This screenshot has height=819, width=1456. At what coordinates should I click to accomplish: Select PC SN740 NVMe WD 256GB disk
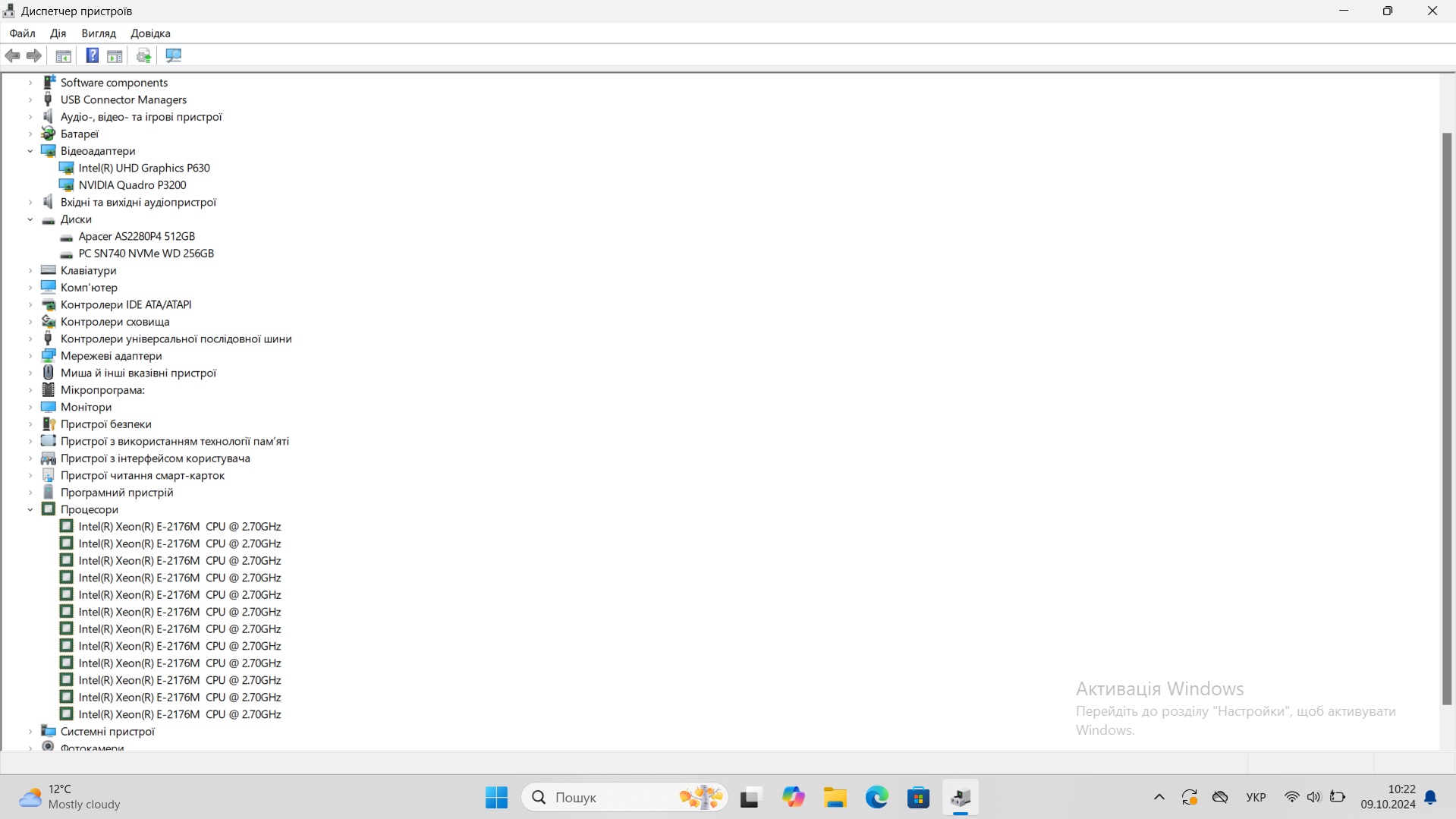146,254
